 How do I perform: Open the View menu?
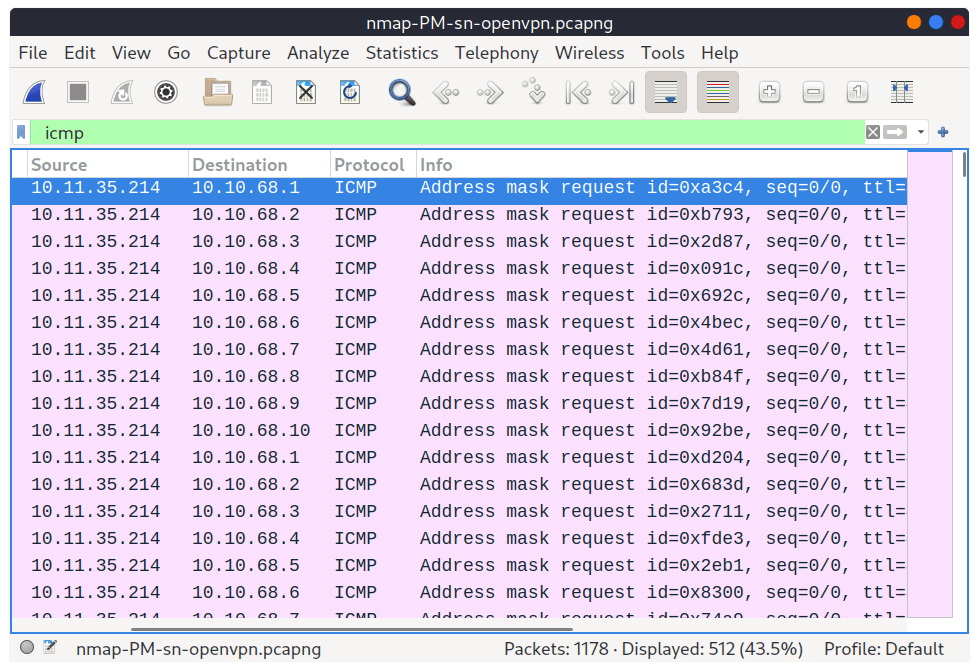pos(131,53)
